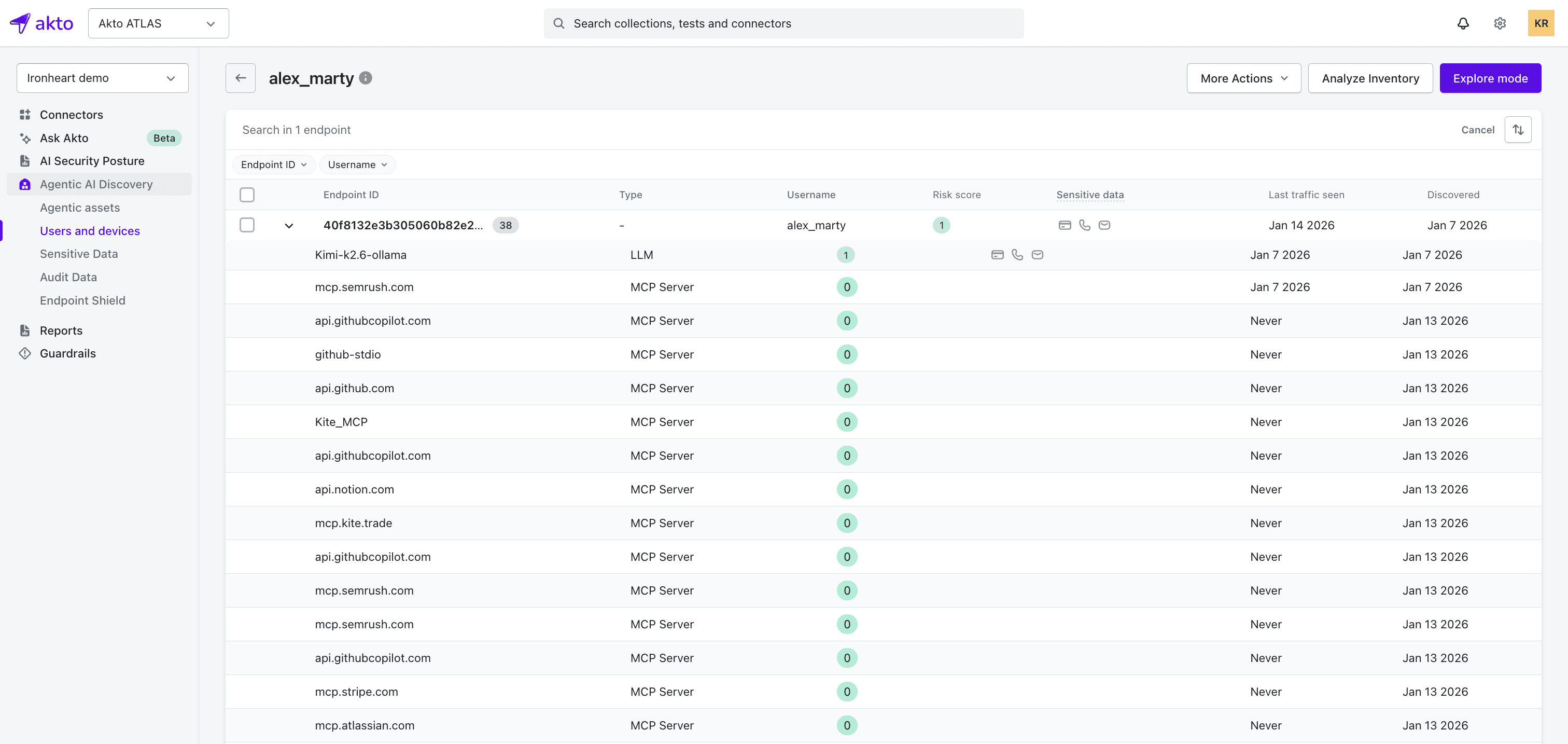Cancel the endpoint search
The image size is (1568, 744).
pyautogui.click(x=1477, y=130)
